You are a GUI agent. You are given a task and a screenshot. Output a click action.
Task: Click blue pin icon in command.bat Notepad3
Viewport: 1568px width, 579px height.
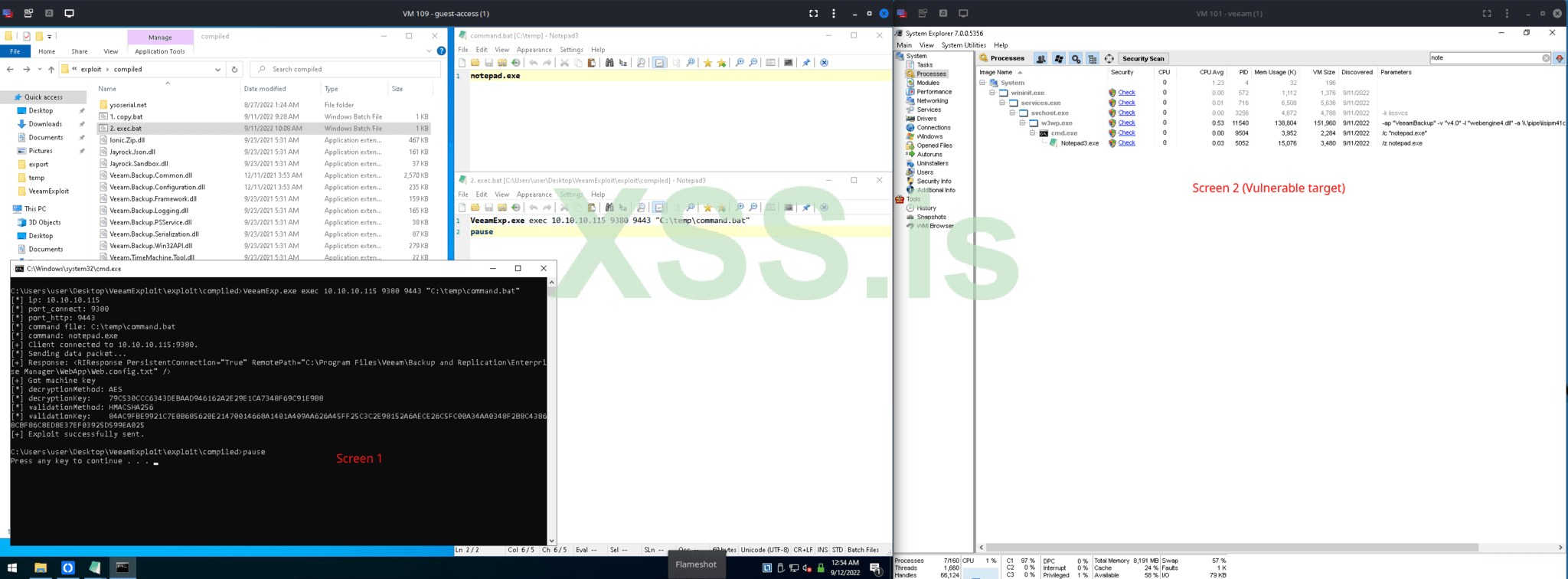point(806,63)
